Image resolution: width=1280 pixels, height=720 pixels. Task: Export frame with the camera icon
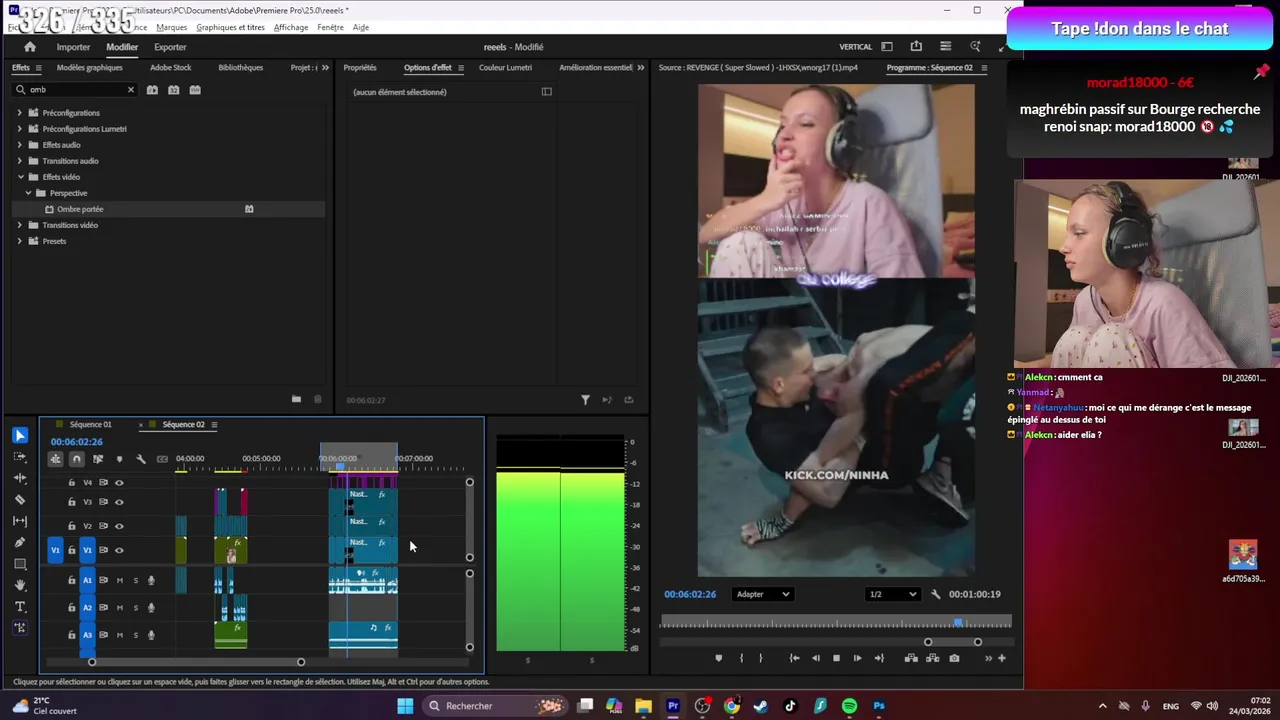coord(954,658)
